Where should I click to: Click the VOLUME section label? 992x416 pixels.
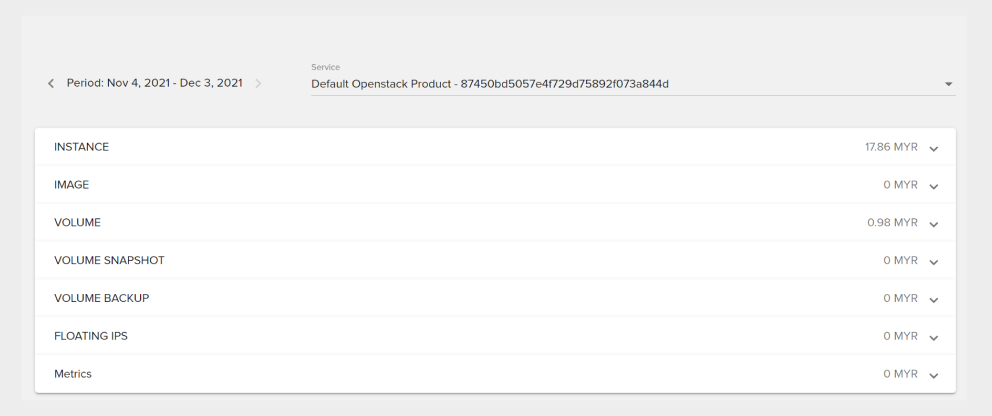coord(77,222)
